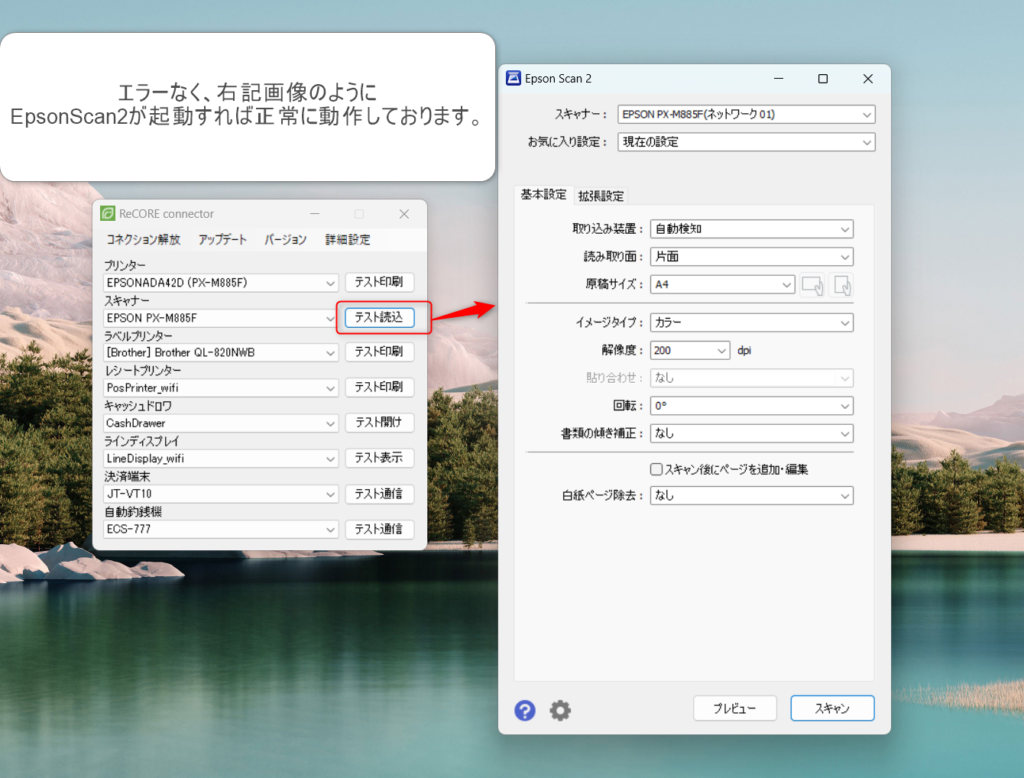Click the disabled 貼り合わせ dropdown
1024x778 pixels.
752,378
